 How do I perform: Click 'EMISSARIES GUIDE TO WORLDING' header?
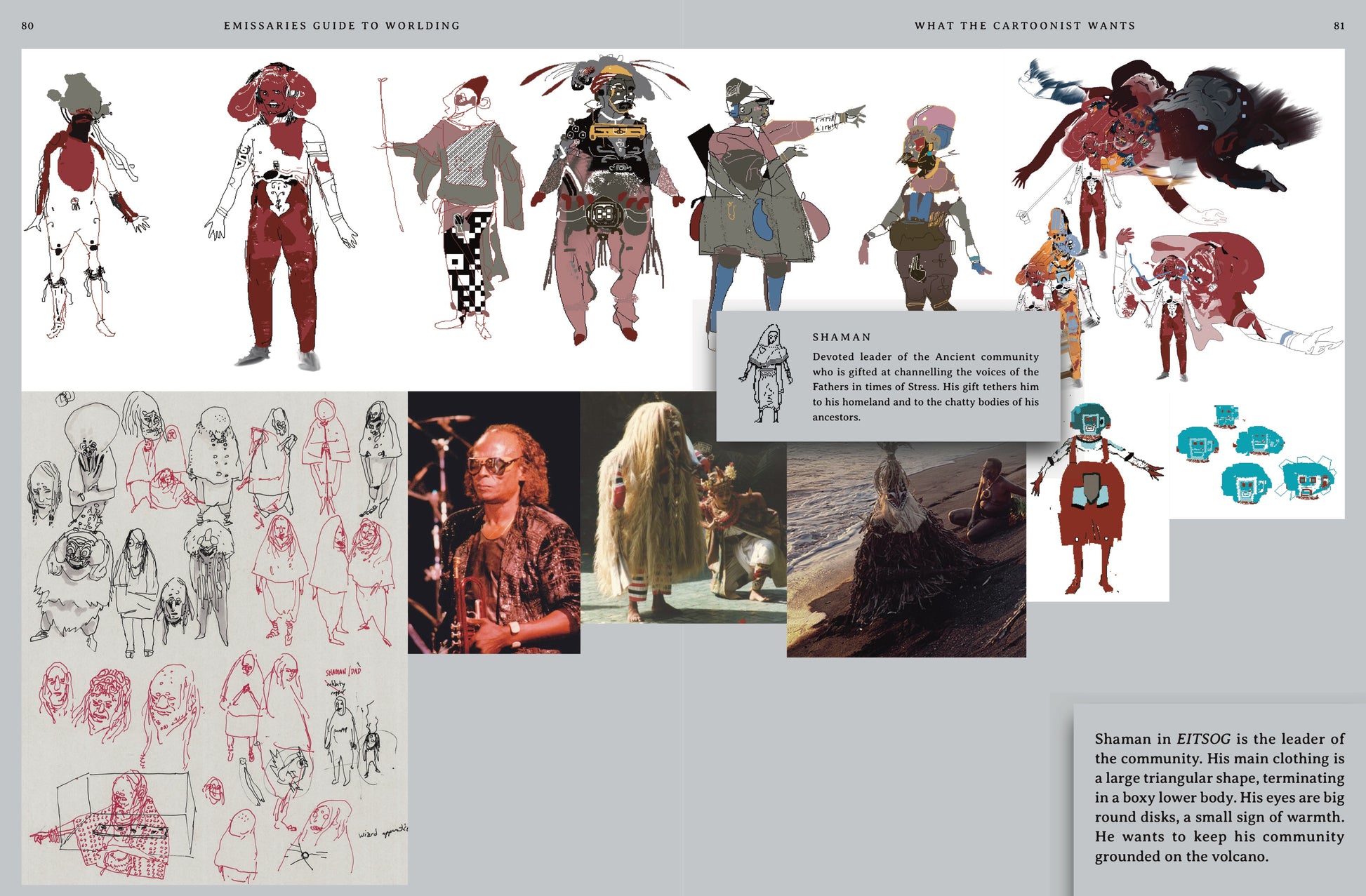click(342, 25)
